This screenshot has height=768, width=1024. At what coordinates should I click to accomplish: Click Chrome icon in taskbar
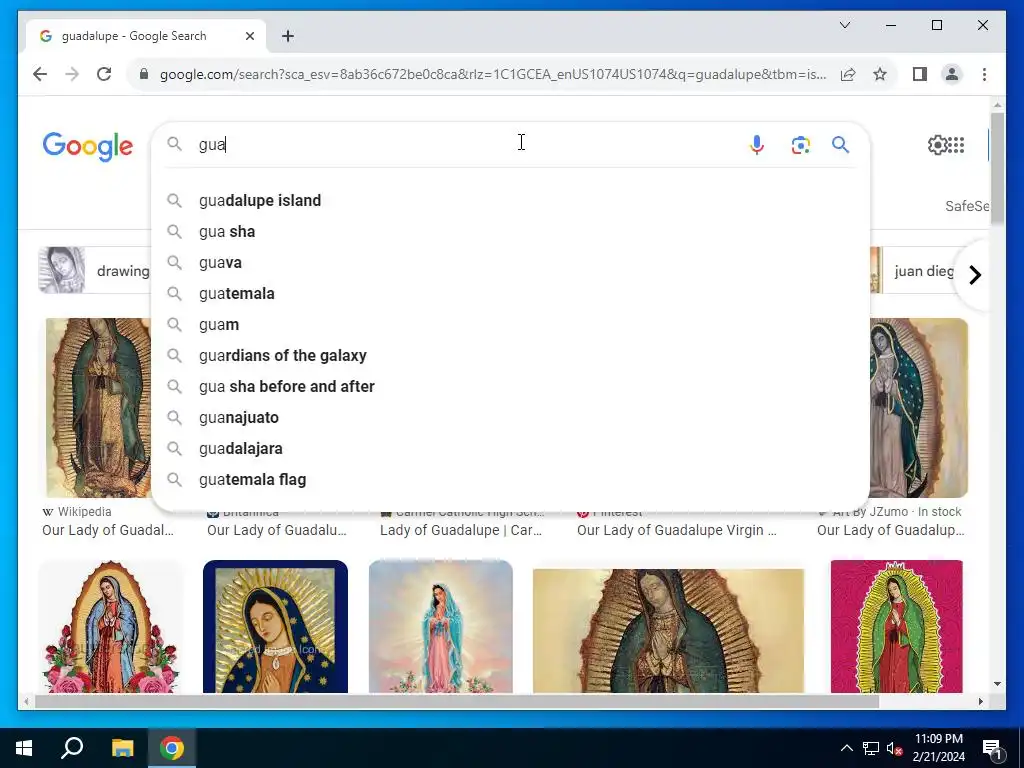pos(172,748)
